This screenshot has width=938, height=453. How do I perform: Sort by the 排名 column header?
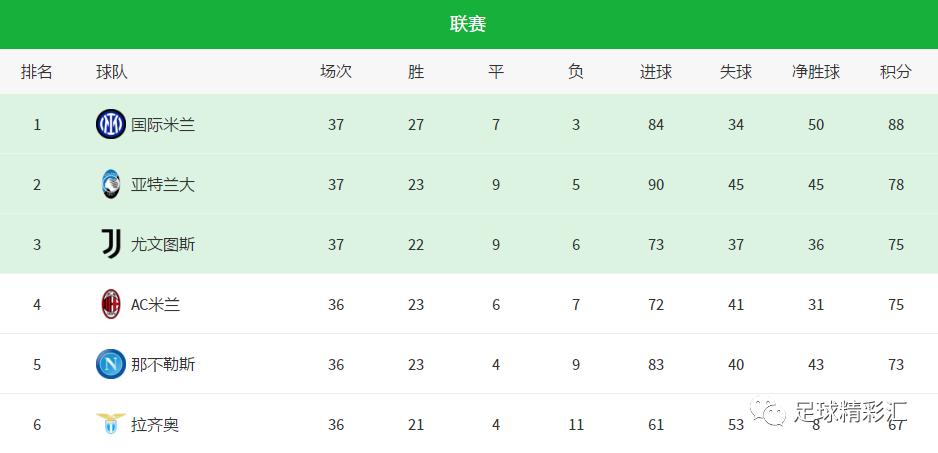tap(37, 72)
